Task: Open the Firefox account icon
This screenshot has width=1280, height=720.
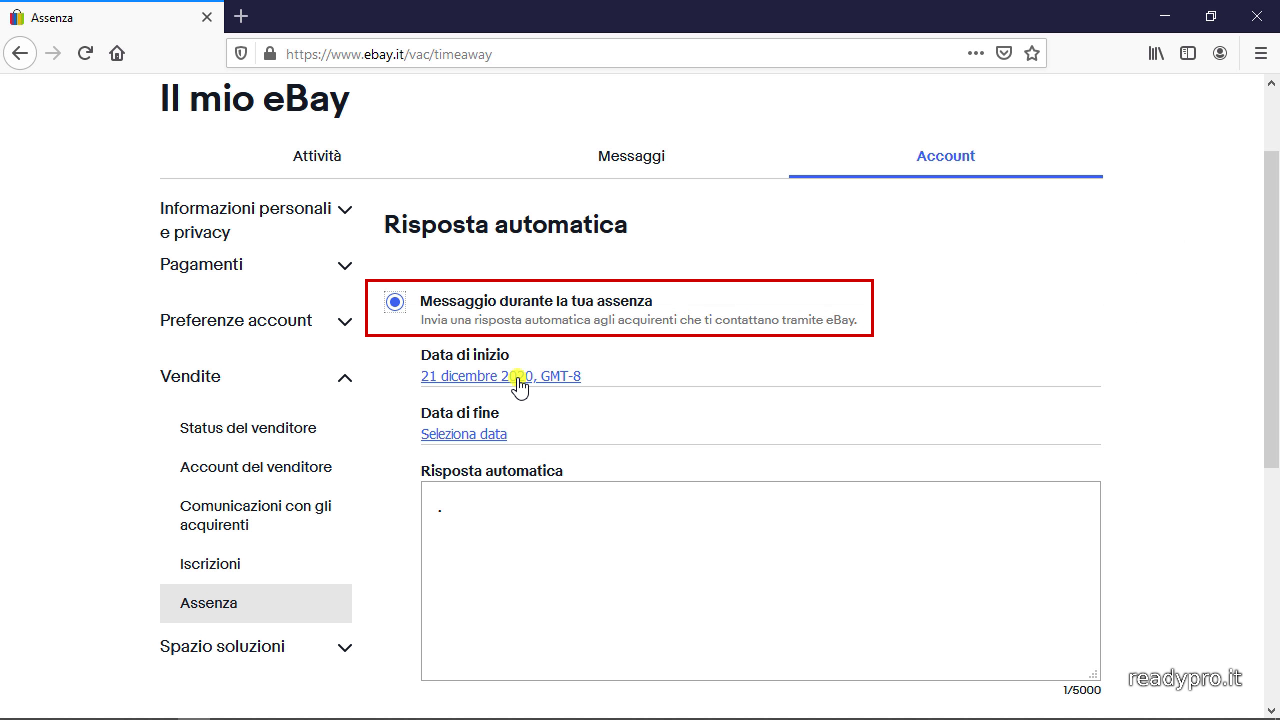Action: tap(1220, 54)
